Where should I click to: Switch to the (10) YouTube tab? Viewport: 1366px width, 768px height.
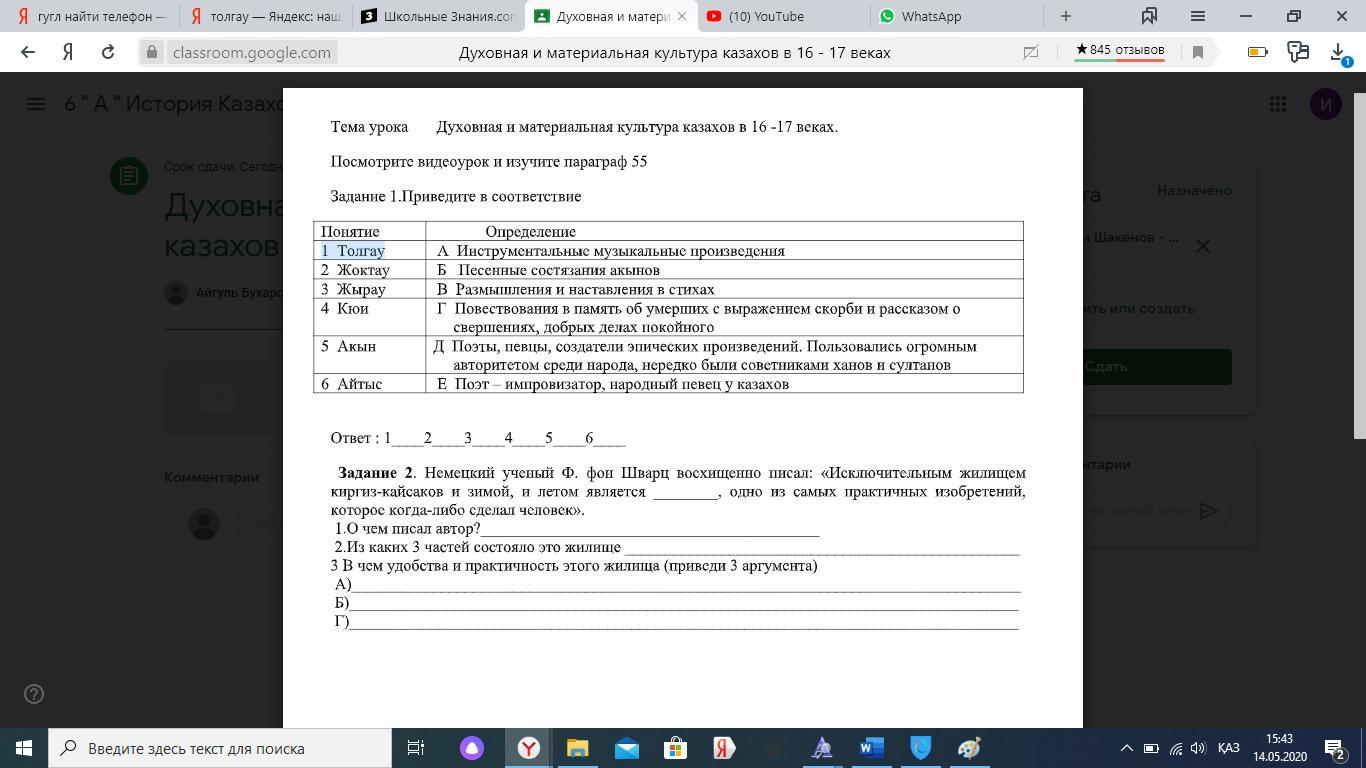(781, 16)
